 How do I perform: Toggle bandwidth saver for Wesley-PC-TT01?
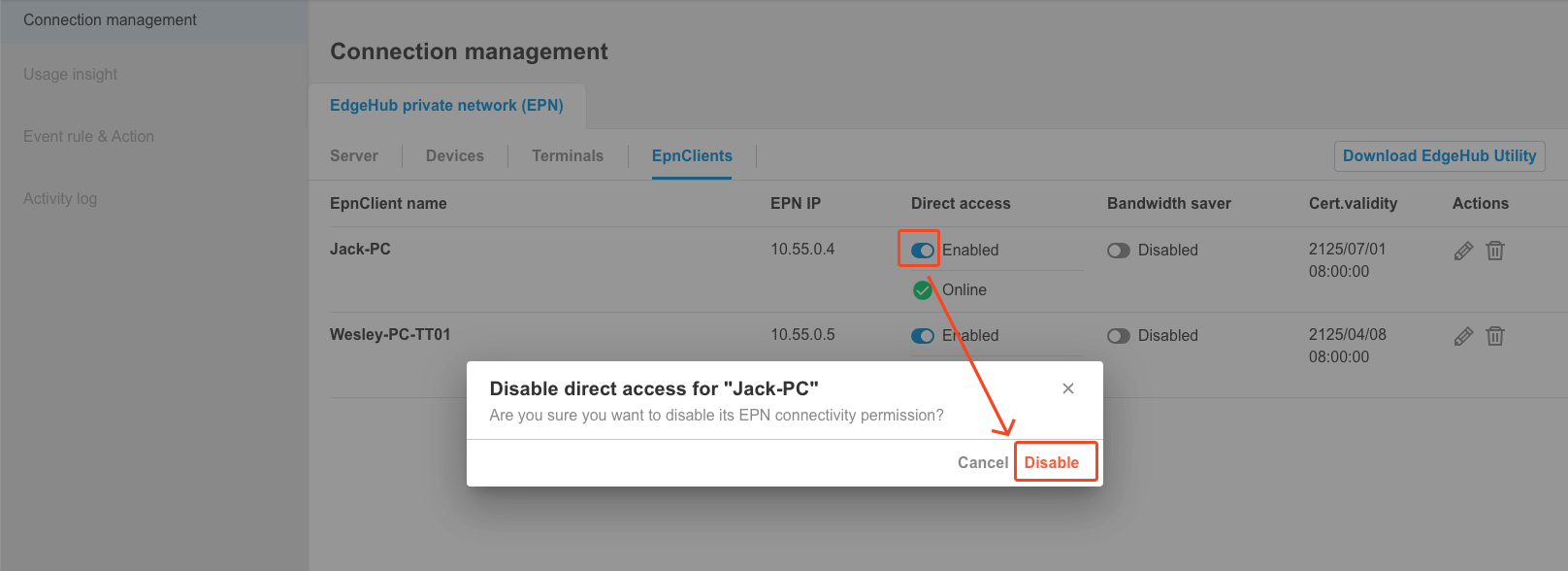pos(1118,335)
